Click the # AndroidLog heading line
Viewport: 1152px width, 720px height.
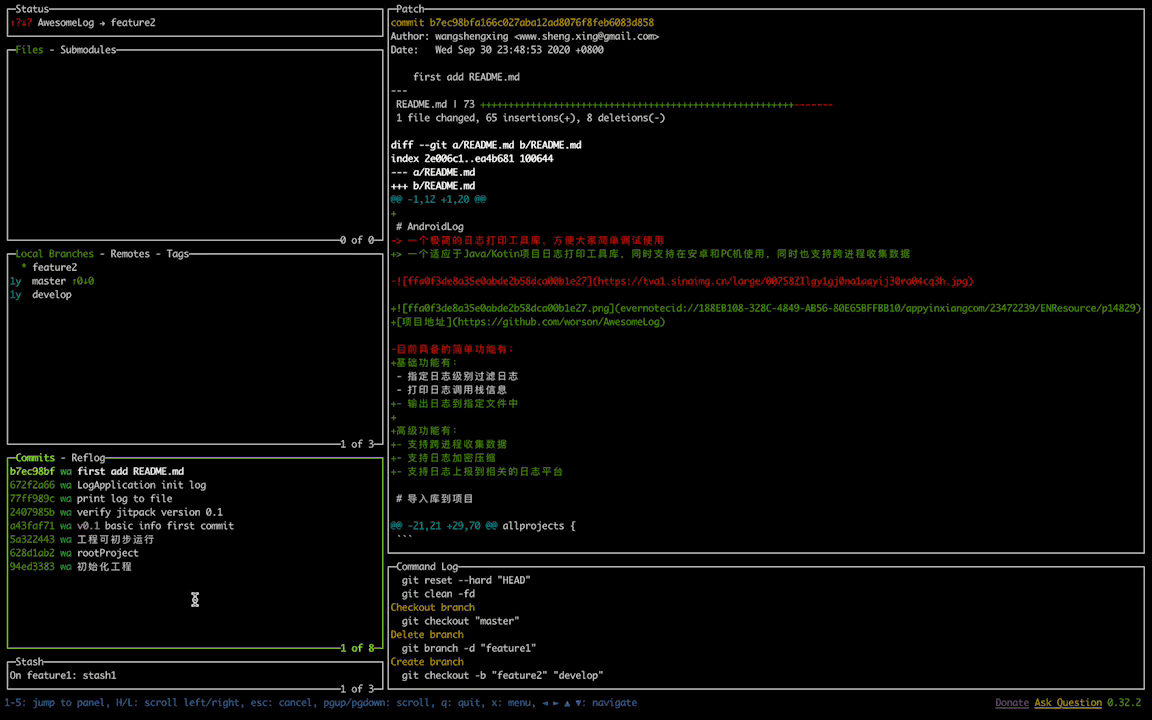coord(430,226)
